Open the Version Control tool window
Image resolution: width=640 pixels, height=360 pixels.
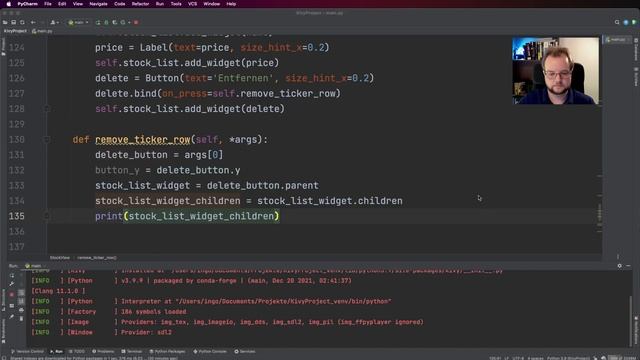click(27, 351)
